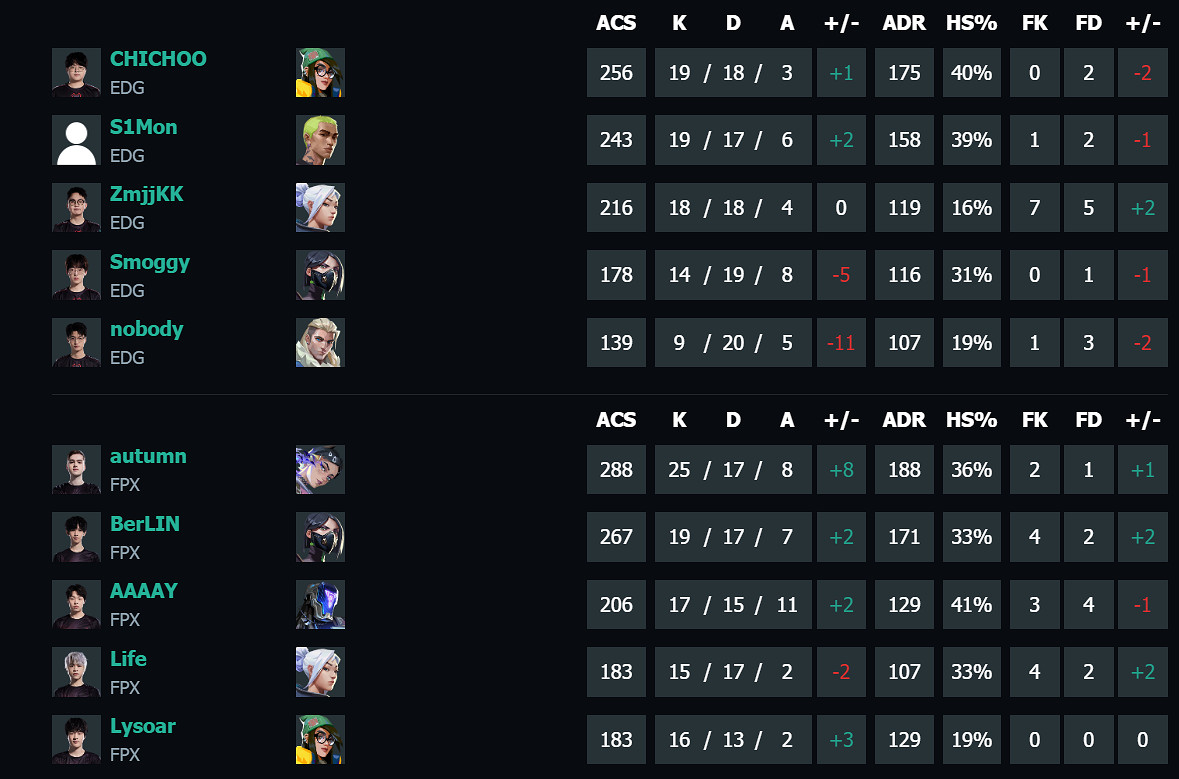This screenshot has width=1179, height=779.
Task: Click Lysoar's Killjoy agent icon
Action: pyautogui.click(x=320, y=739)
